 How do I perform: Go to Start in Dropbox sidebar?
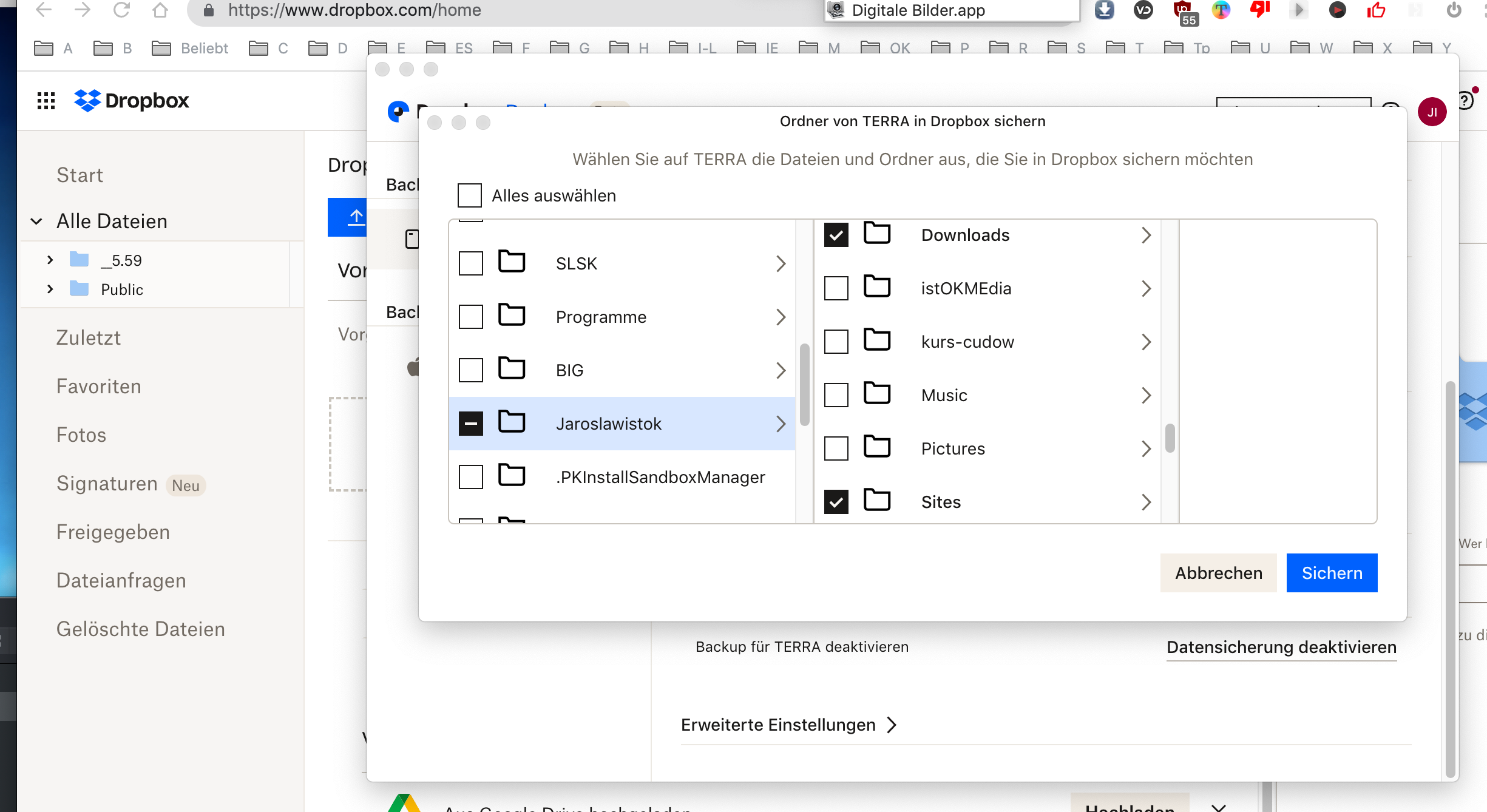[80, 175]
